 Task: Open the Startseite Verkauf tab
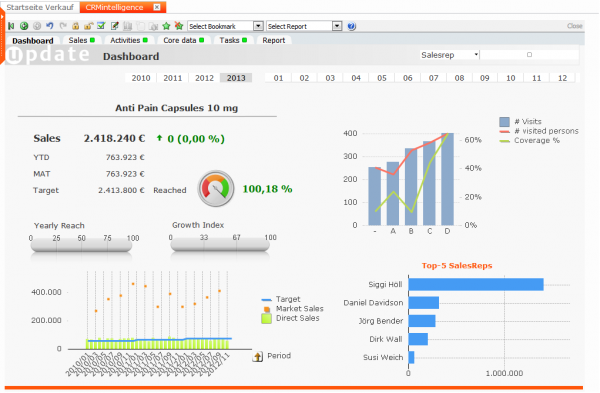pyautogui.click(x=40, y=7)
